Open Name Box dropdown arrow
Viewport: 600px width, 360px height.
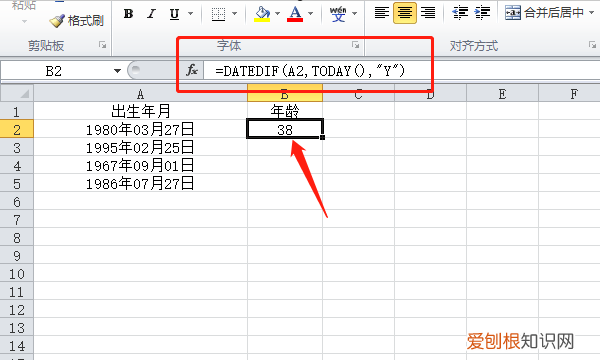pyautogui.click(x=117, y=71)
